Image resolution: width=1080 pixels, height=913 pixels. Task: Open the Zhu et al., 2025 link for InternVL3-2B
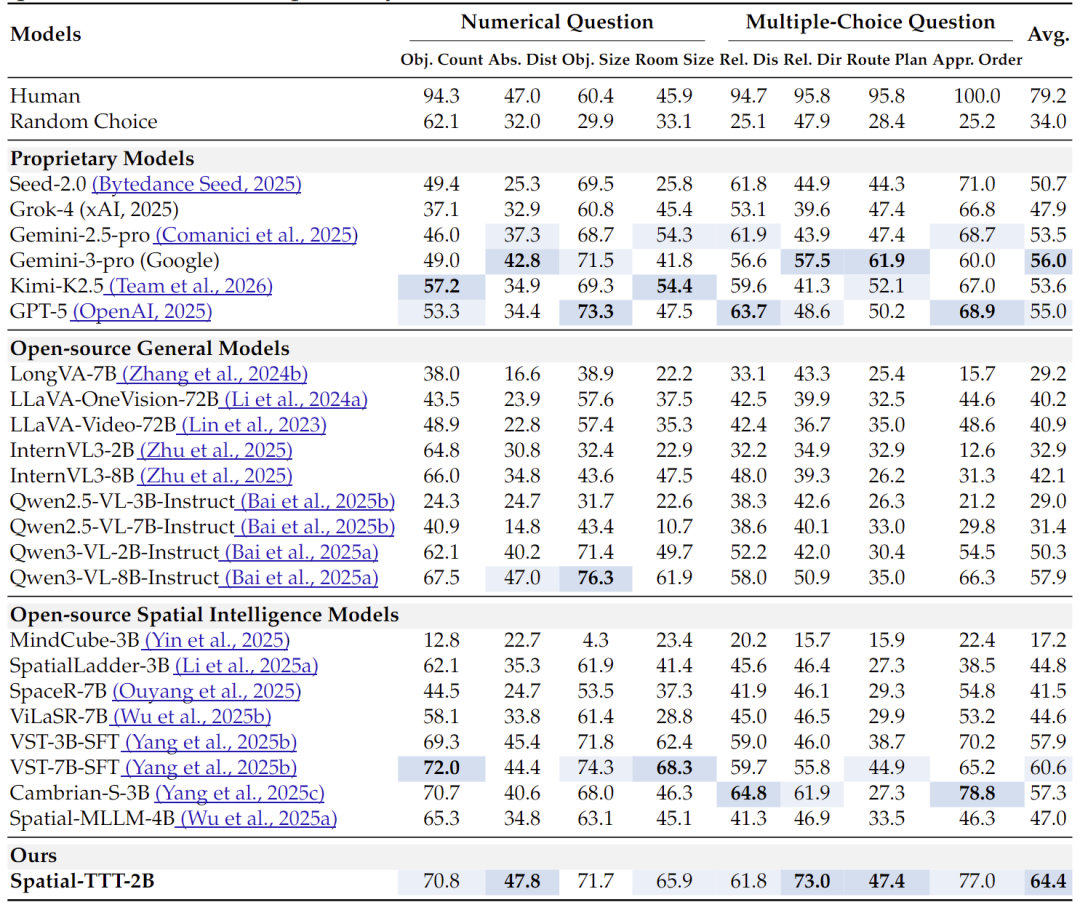click(216, 451)
